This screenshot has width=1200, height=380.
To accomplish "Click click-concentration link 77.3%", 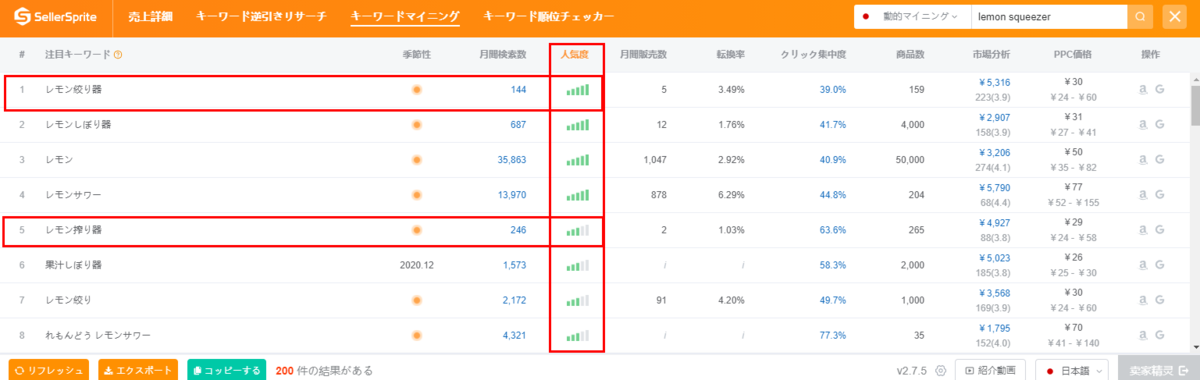I will click(x=833, y=335).
